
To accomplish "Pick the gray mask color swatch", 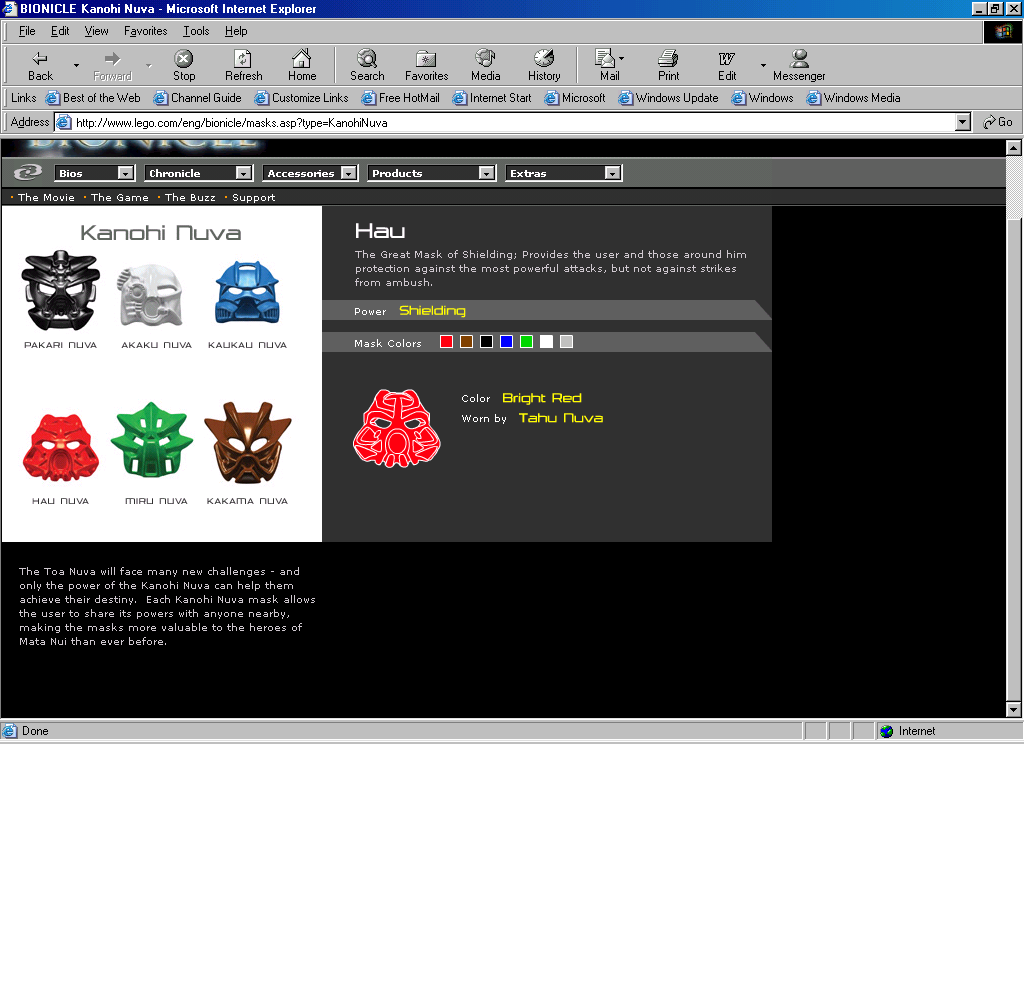I will pyautogui.click(x=566, y=342).
